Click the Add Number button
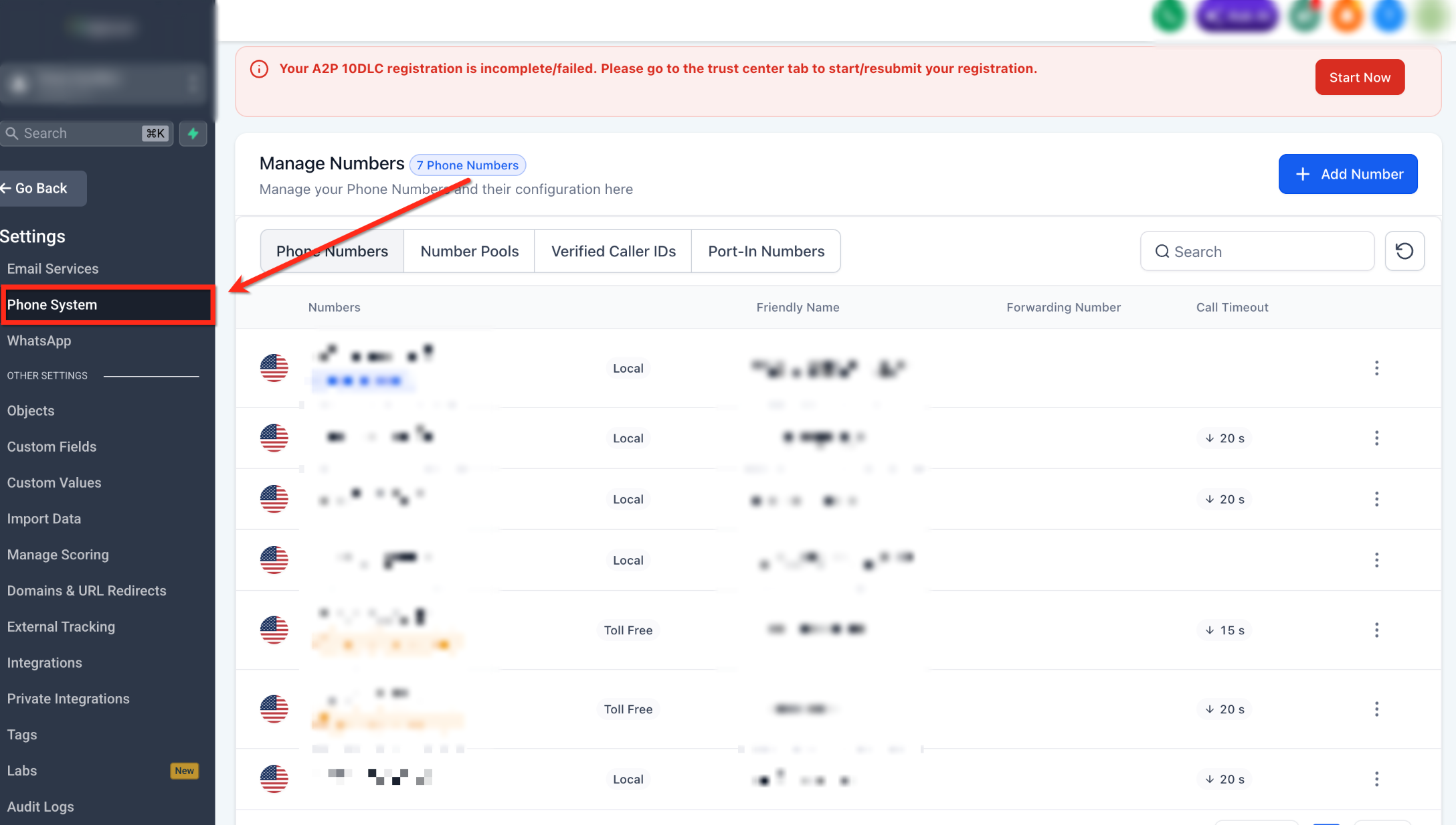The width and height of the screenshot is (1456, 825). [1348, 174]
